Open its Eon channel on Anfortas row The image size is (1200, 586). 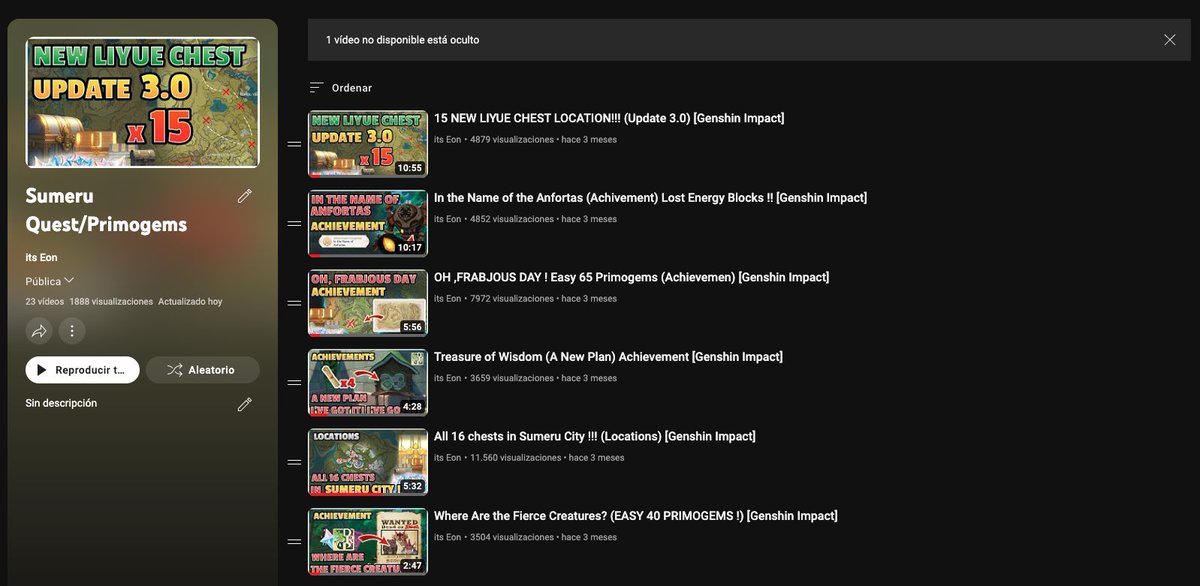coord(447,219)
